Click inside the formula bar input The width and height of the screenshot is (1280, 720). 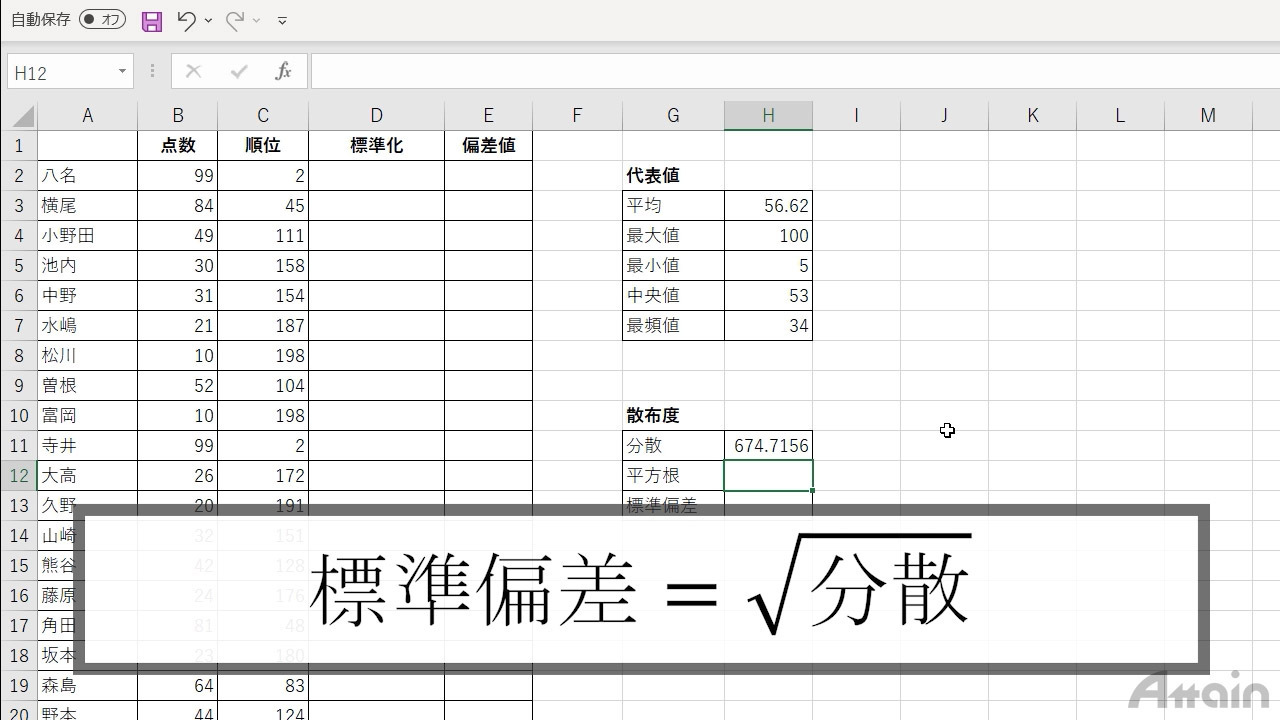[x=790, y=72]
